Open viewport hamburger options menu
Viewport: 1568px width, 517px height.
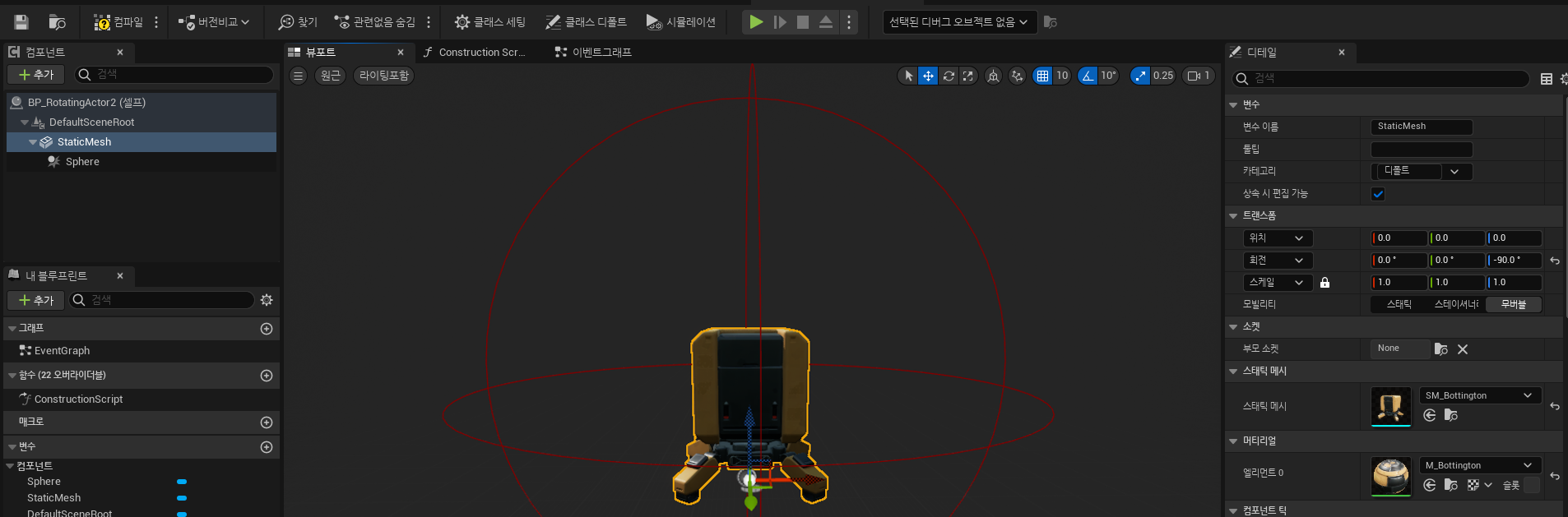tap(299, 76)
